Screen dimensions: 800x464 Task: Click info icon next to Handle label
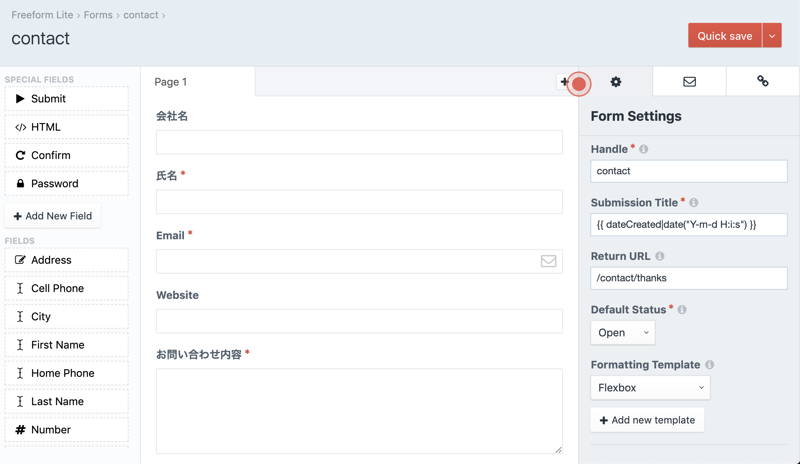(x=644, y=149)
